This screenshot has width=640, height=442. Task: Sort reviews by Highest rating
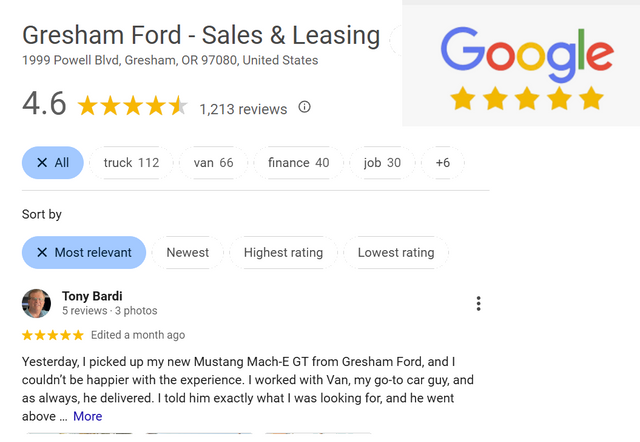click(283, 253)
